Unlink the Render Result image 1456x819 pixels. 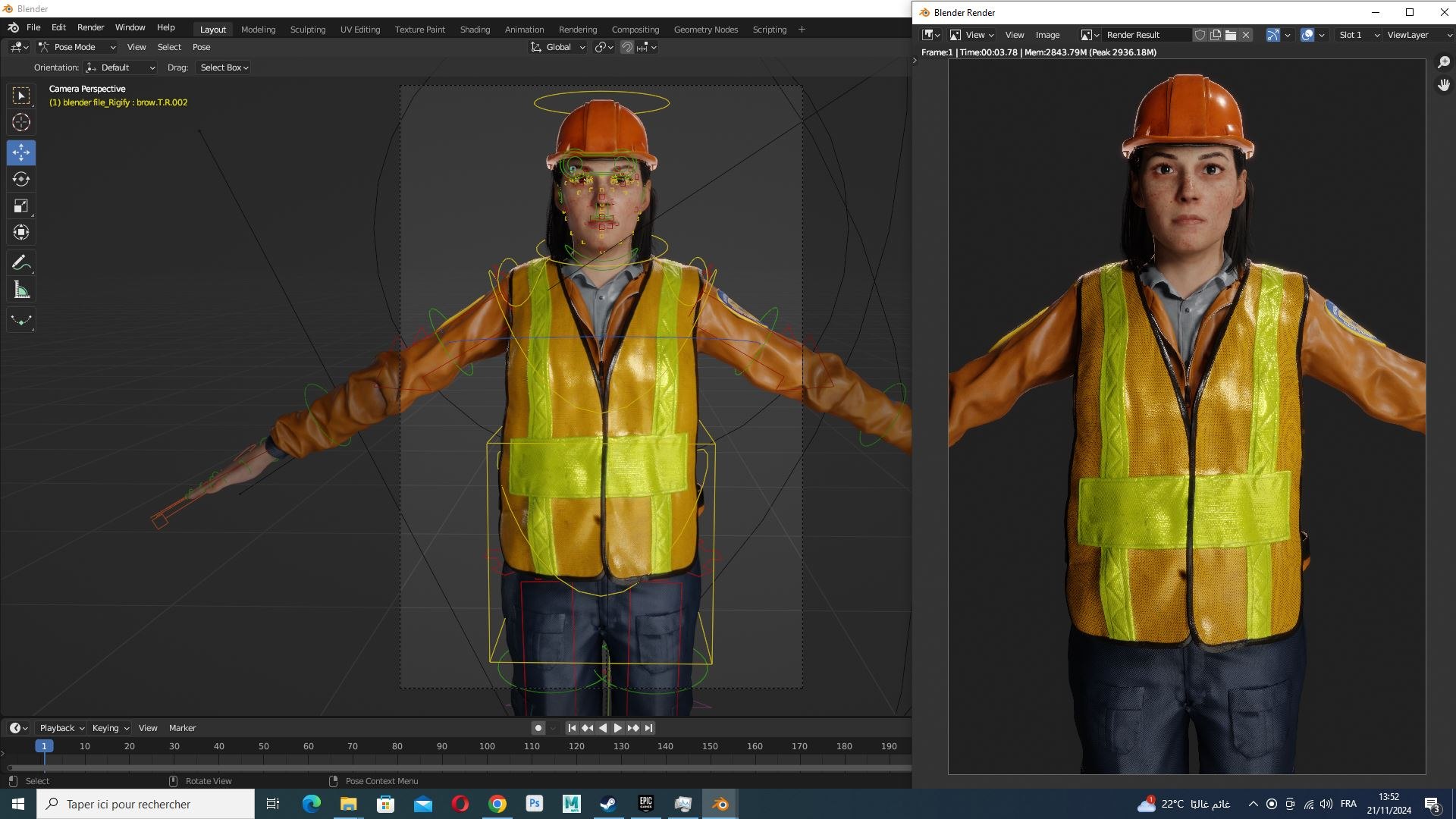1245,35
